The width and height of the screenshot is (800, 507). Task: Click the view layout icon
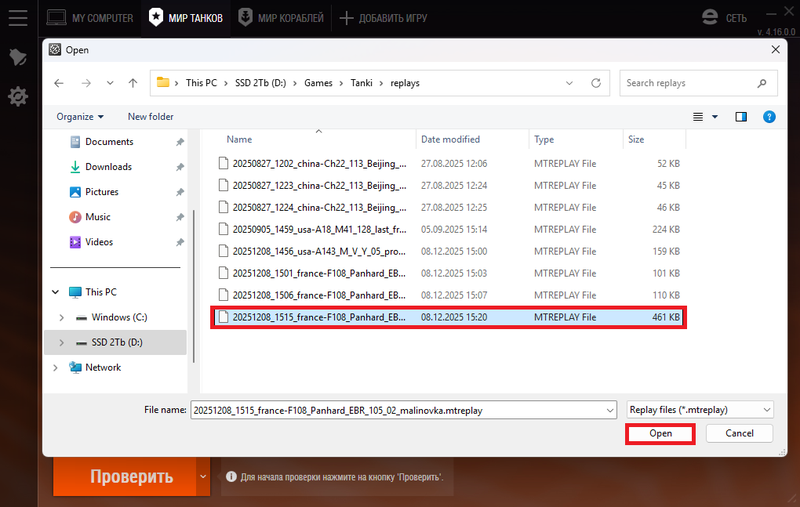(x=698, y=117)
